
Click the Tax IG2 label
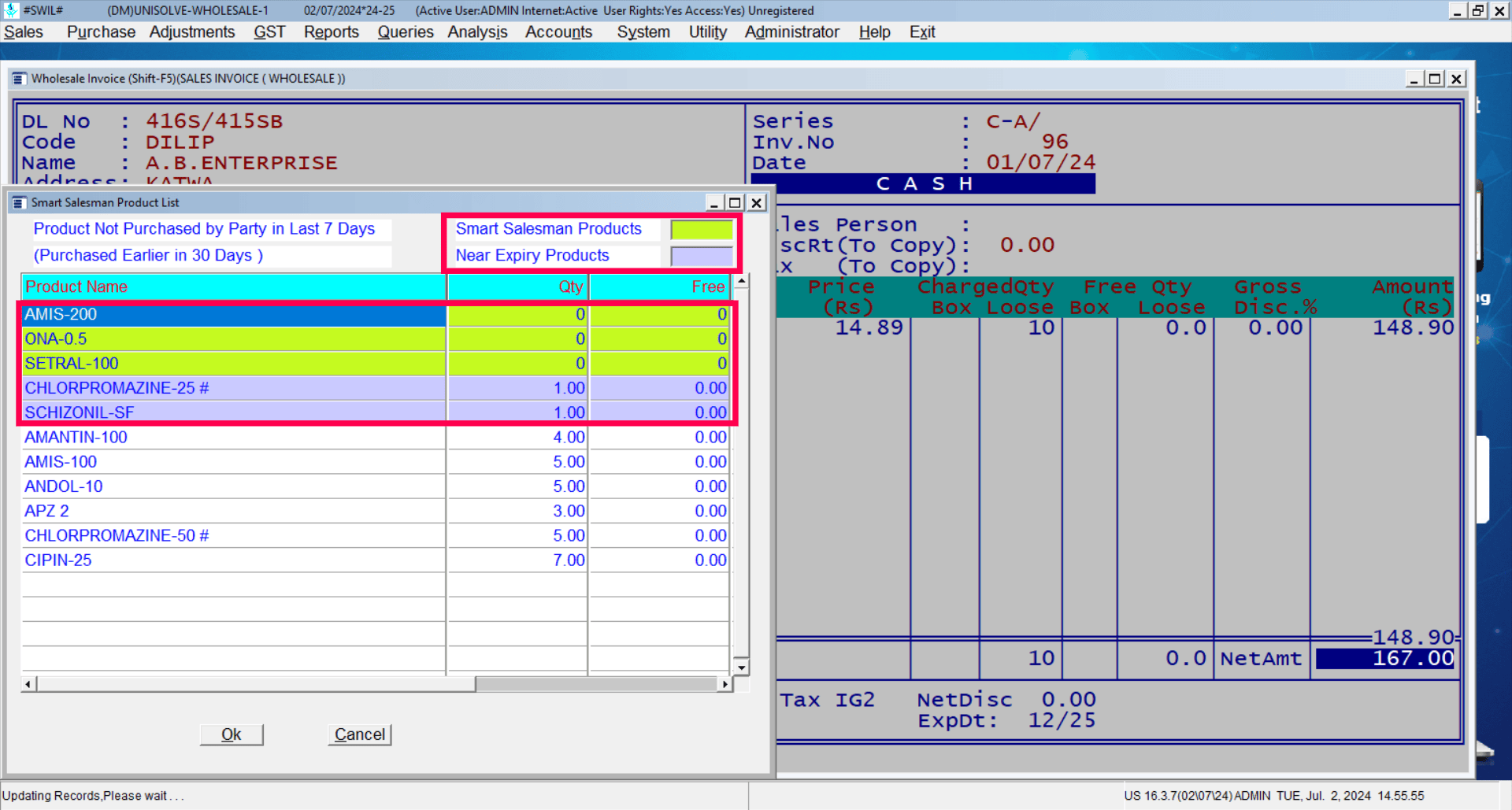[x=827, y=700]
